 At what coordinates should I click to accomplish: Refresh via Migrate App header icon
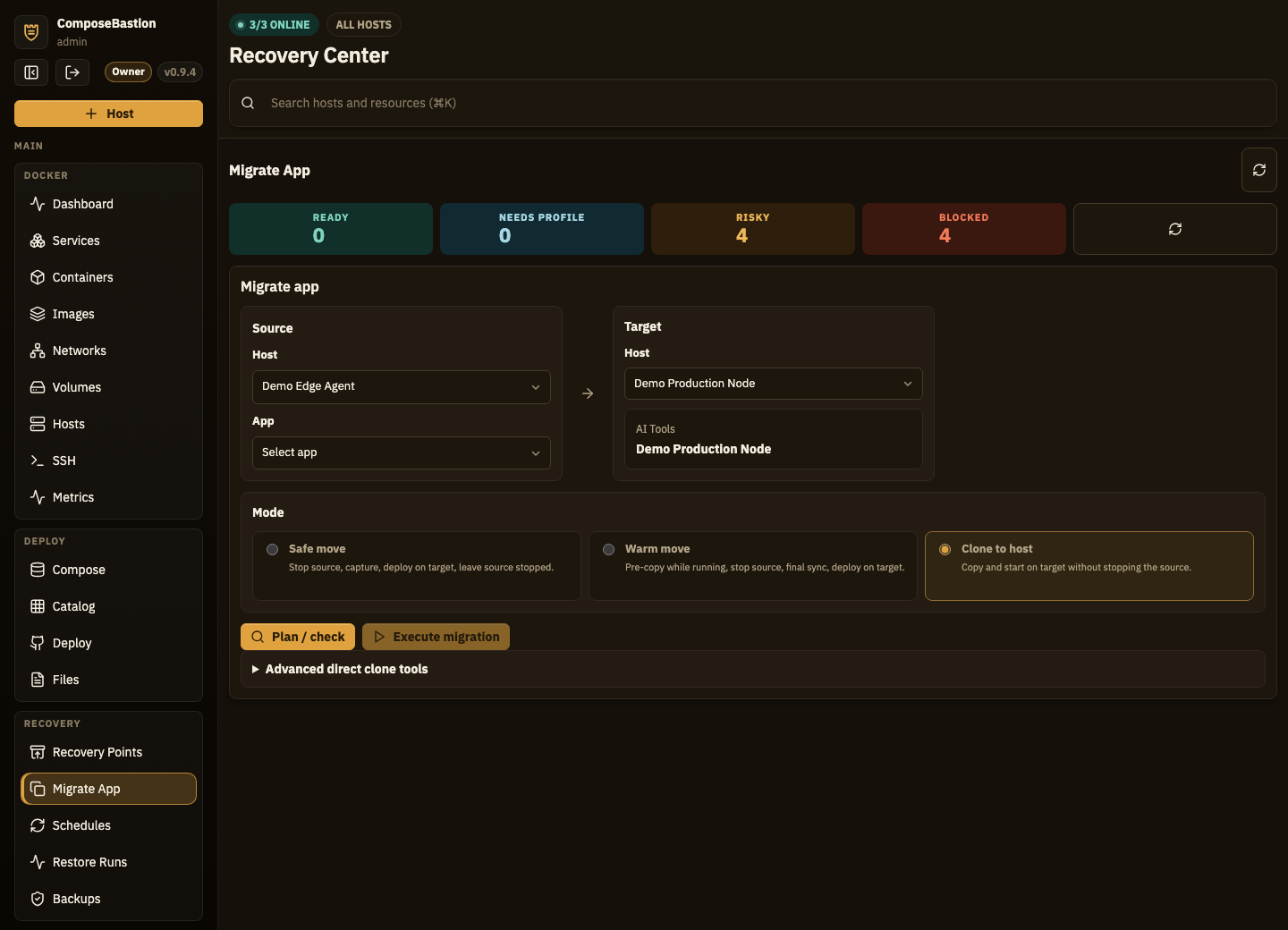click(1259, 170)
